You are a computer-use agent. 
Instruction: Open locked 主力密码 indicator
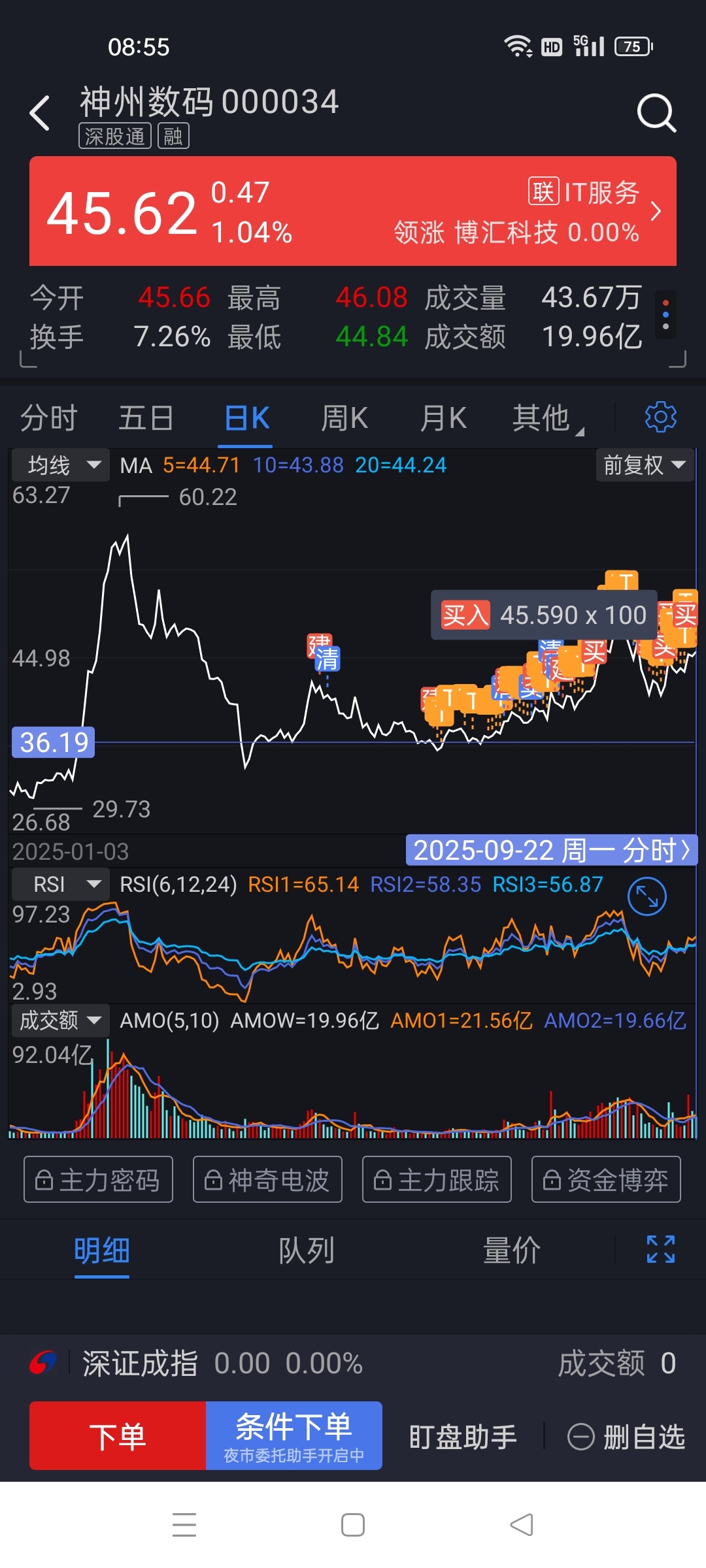coord(98,1179)
